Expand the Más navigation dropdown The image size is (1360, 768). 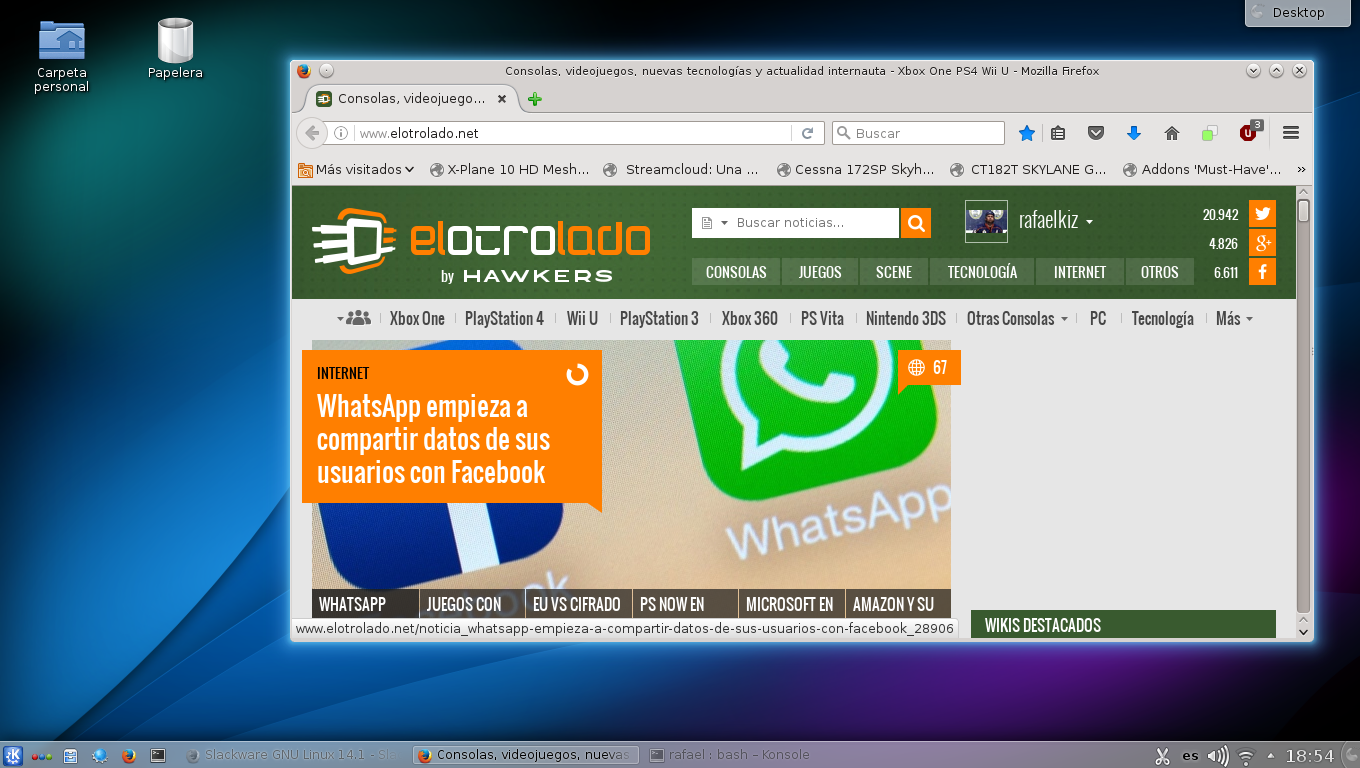click(x=1234, y=319)
